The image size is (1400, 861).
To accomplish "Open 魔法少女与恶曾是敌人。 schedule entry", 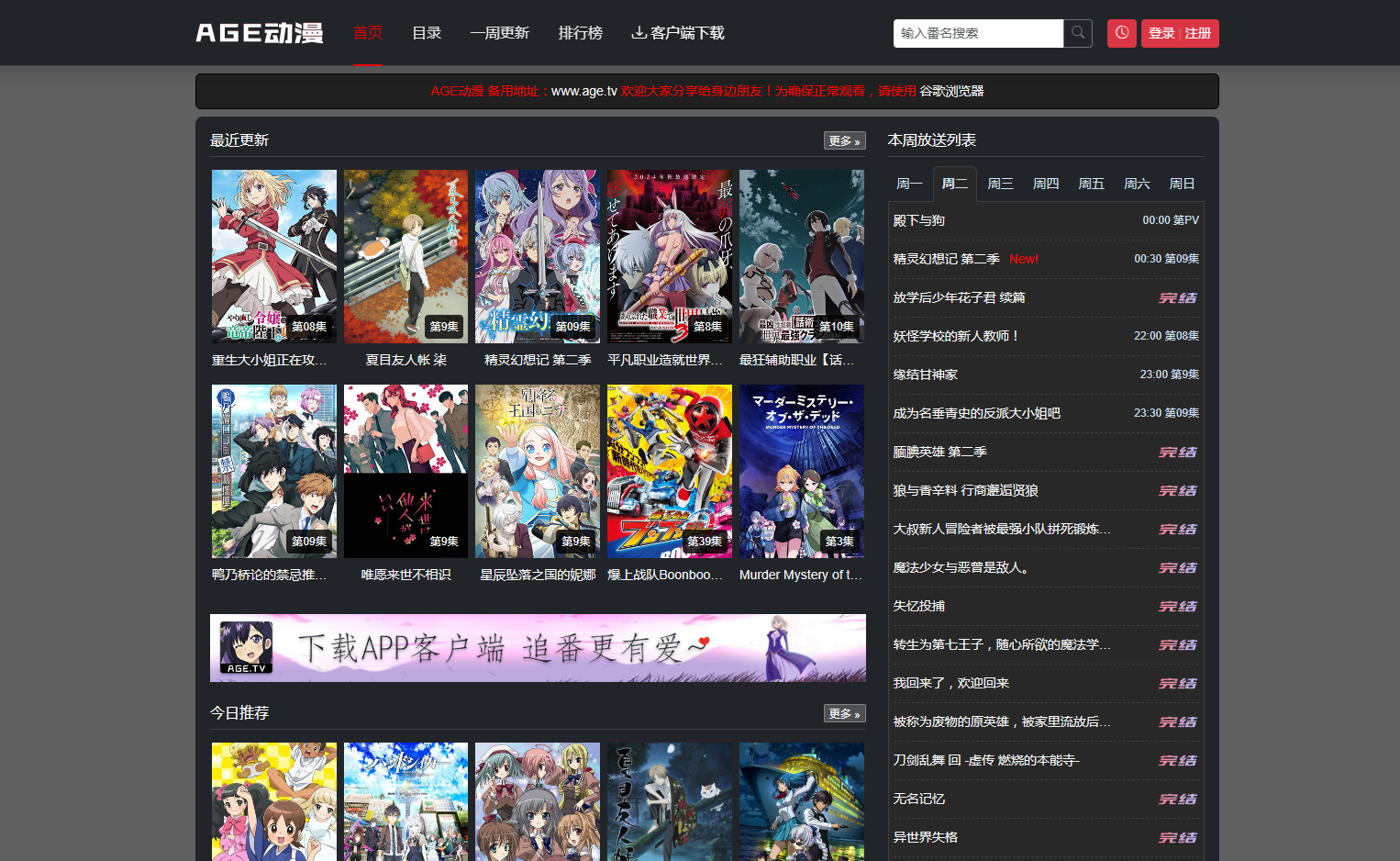I will [x=963, y=567].
